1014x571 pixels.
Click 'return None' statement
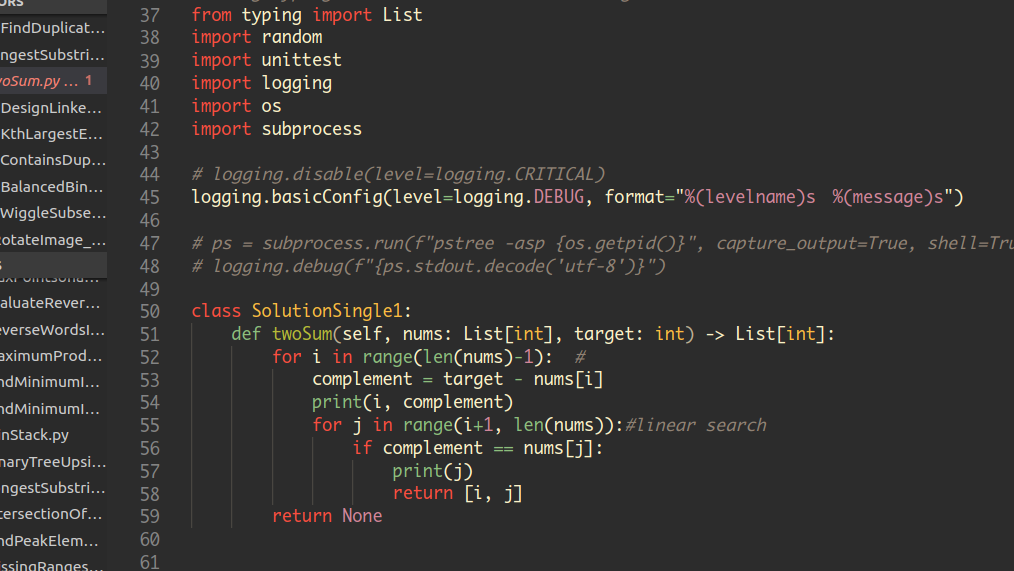coord(327,516)
